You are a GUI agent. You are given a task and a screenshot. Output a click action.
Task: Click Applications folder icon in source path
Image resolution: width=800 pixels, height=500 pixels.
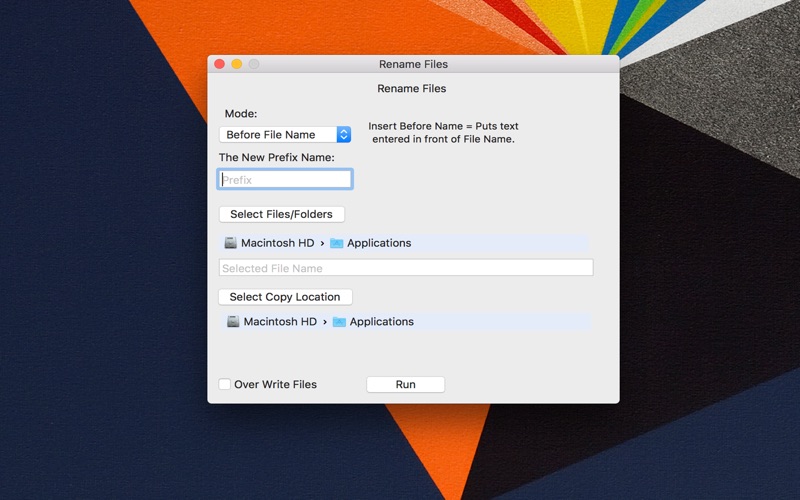336,243
